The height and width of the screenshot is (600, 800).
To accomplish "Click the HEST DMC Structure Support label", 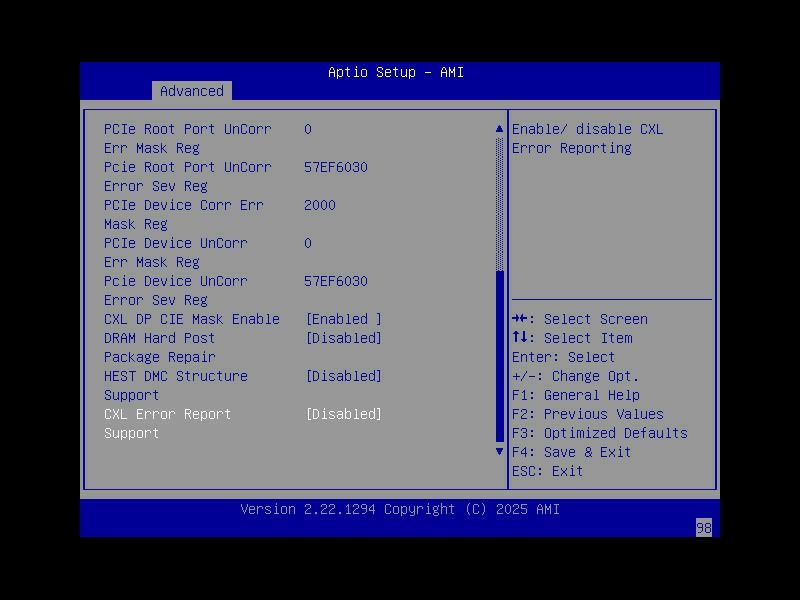I will [176, 386].
